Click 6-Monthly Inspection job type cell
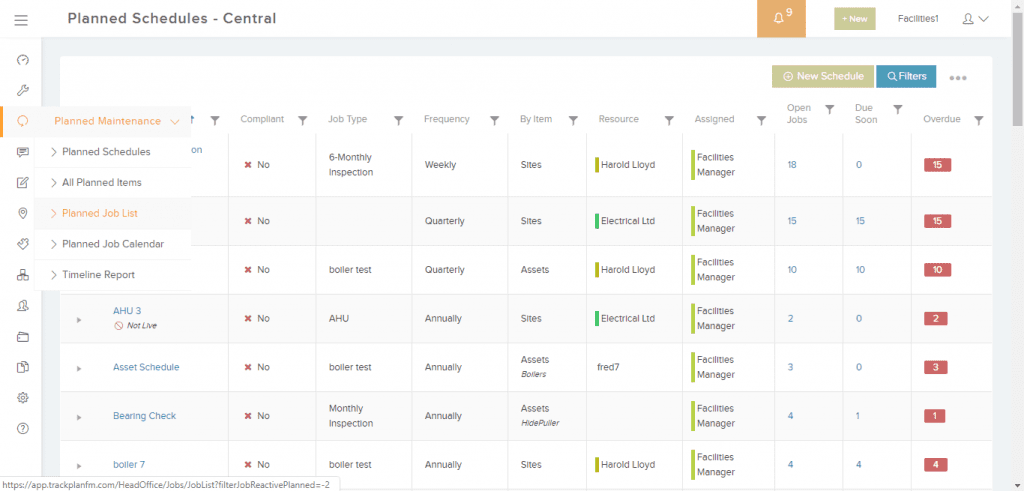1024x491 pixels. click(351, 165)
